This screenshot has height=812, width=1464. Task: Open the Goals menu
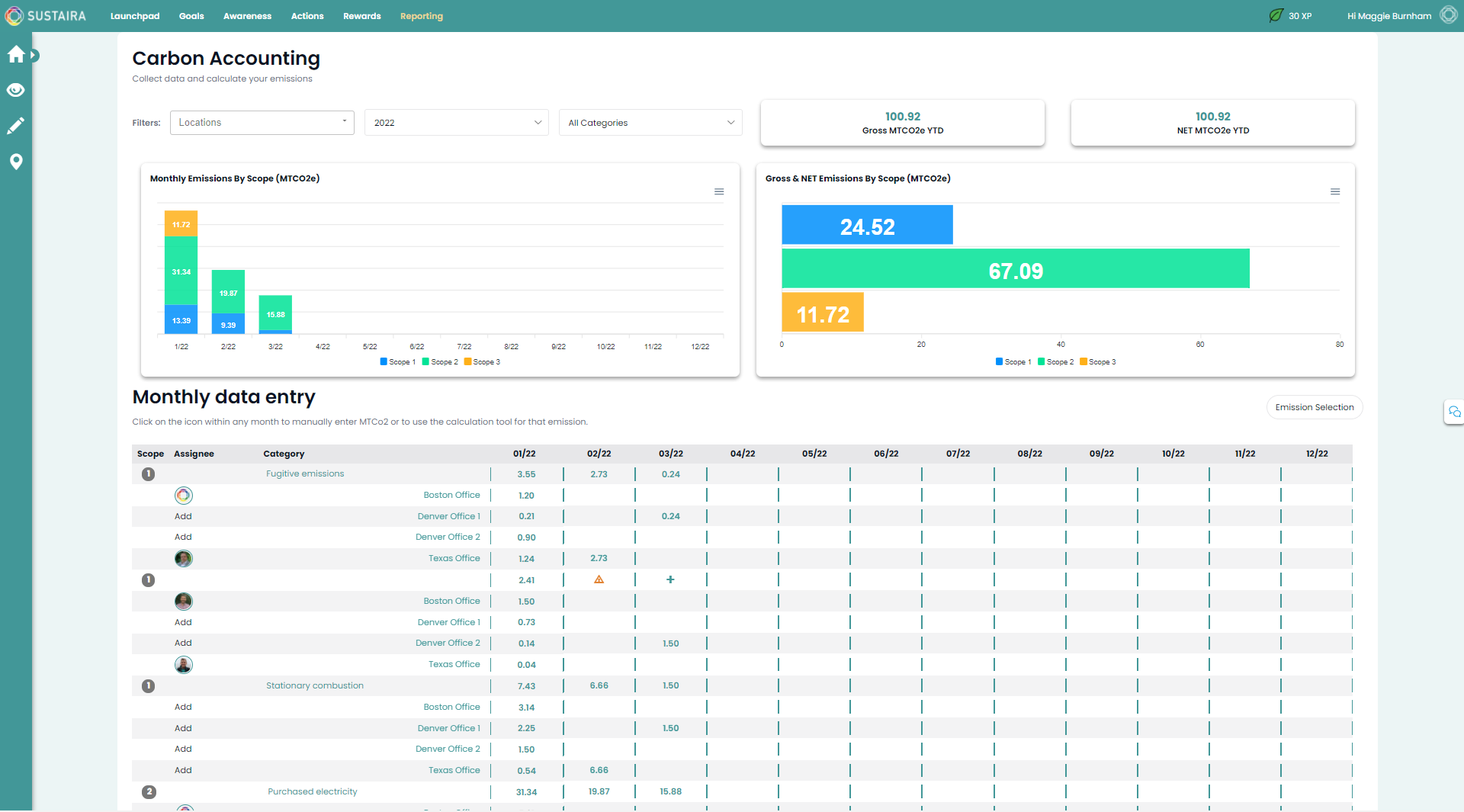(x=191, y=16)
